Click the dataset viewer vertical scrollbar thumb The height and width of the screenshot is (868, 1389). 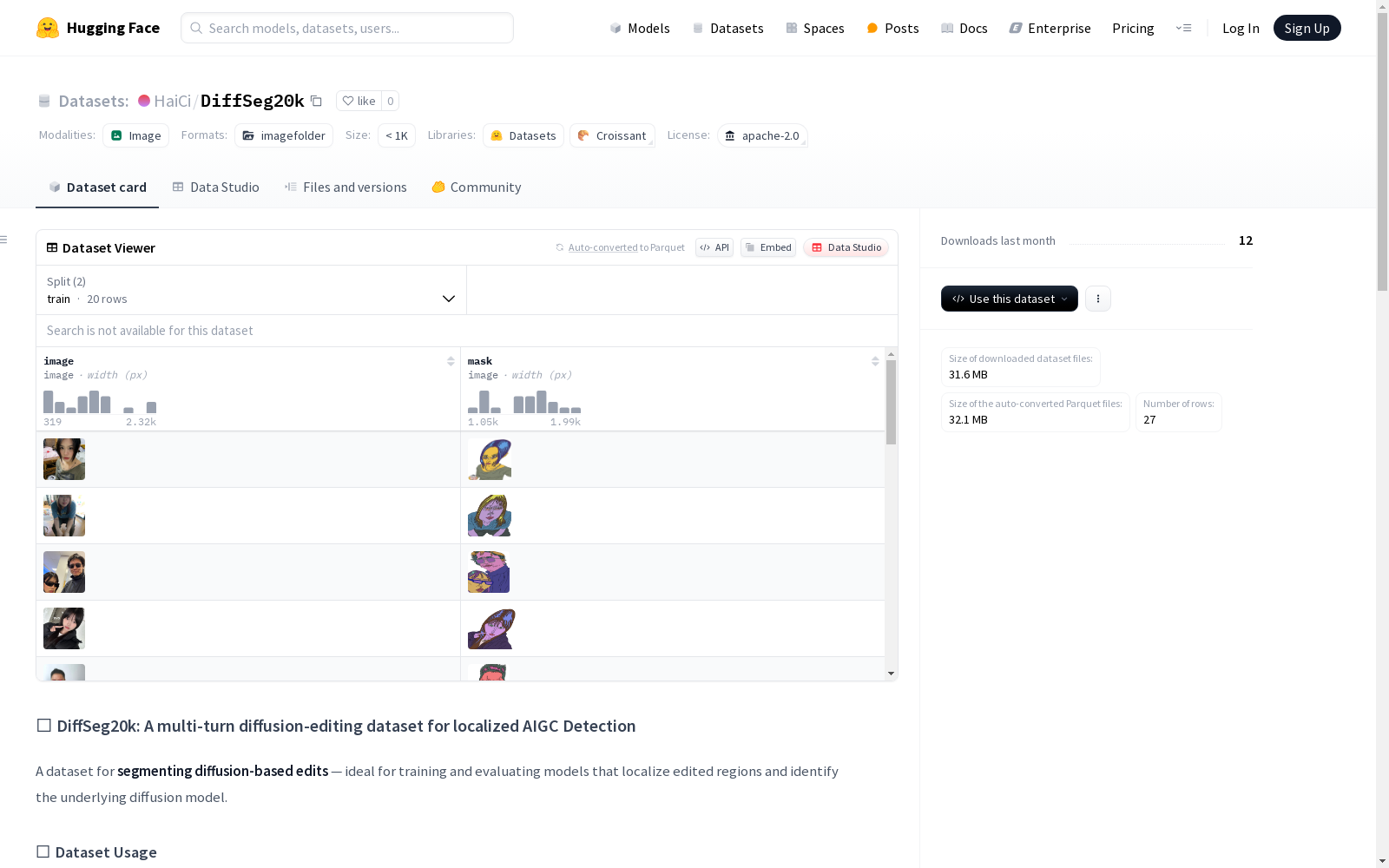(891, 402)
